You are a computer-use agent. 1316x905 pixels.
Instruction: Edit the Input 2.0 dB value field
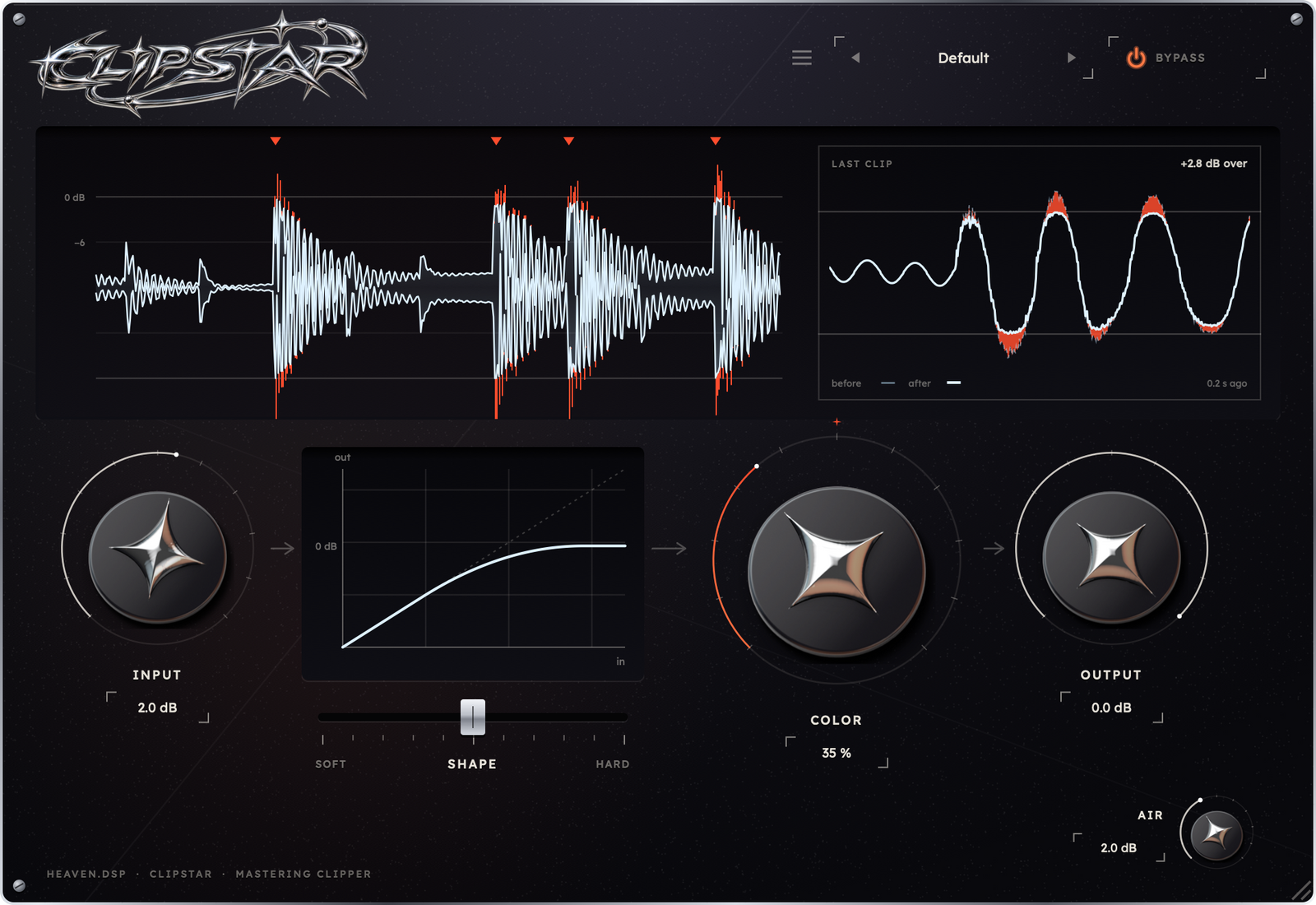point(157,708)
